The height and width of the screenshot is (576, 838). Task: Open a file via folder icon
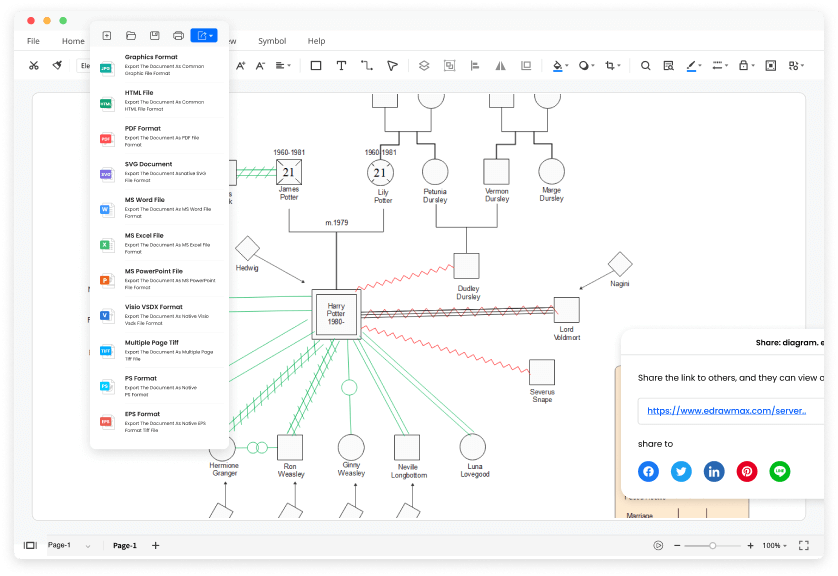pos(131,36)
